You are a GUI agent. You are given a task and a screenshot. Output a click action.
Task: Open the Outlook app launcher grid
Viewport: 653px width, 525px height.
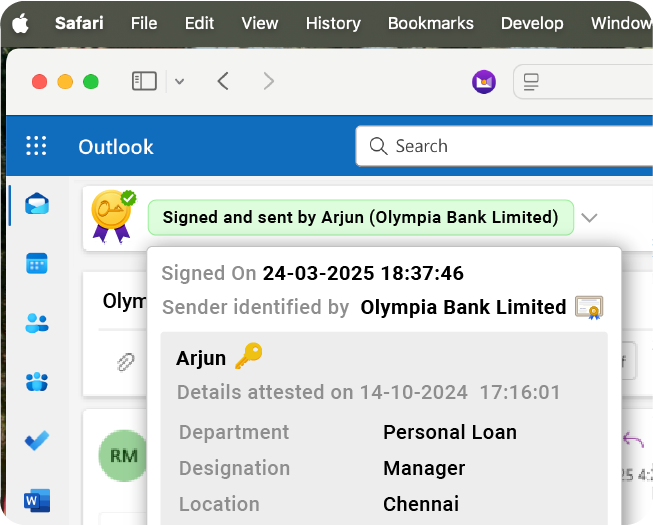(36, 146)
